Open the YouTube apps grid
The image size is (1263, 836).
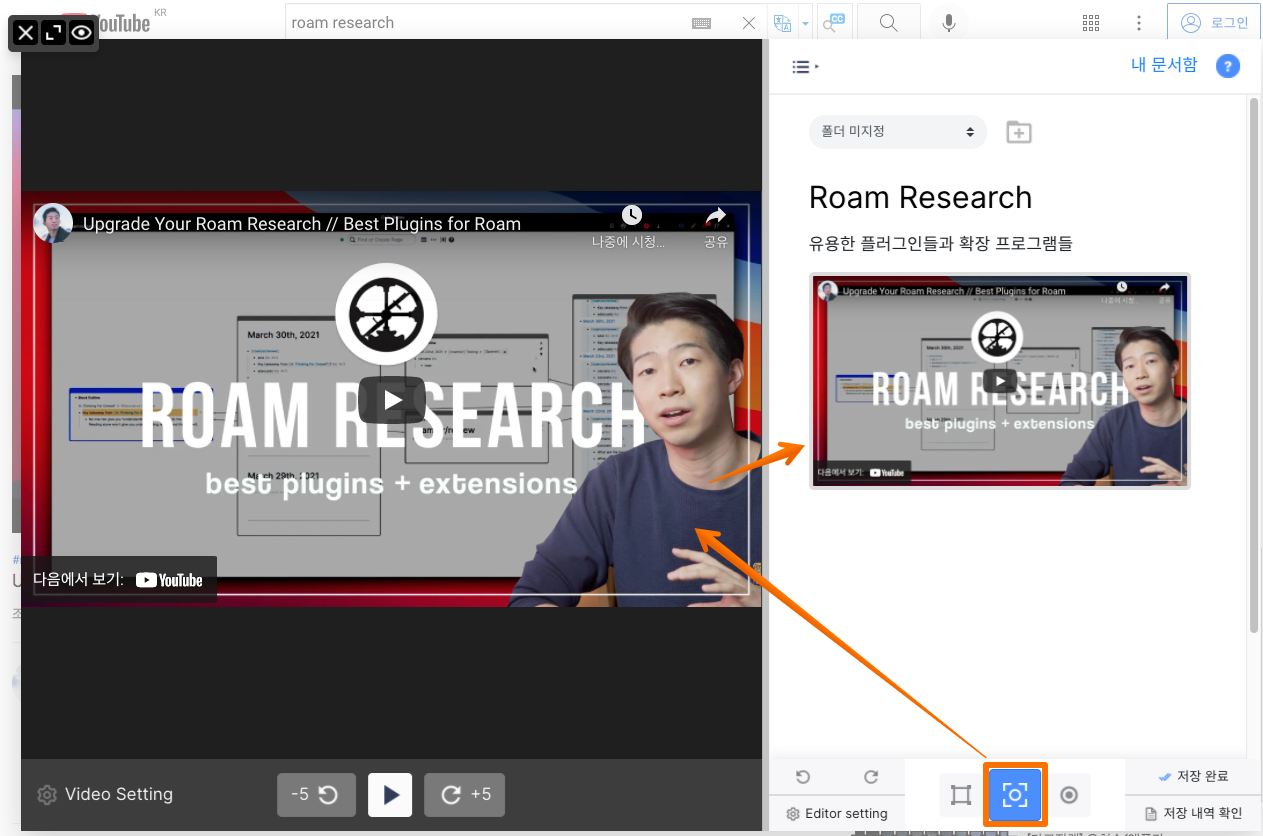(x=1091, y=23)
